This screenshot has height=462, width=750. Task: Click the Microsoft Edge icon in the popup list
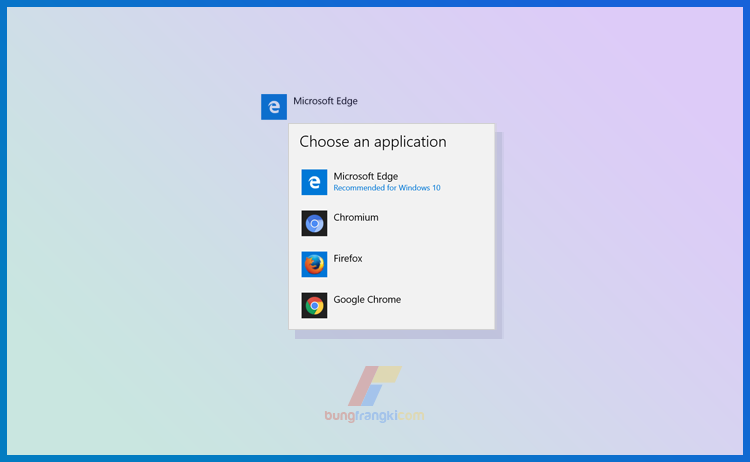(x=314, y=182)
